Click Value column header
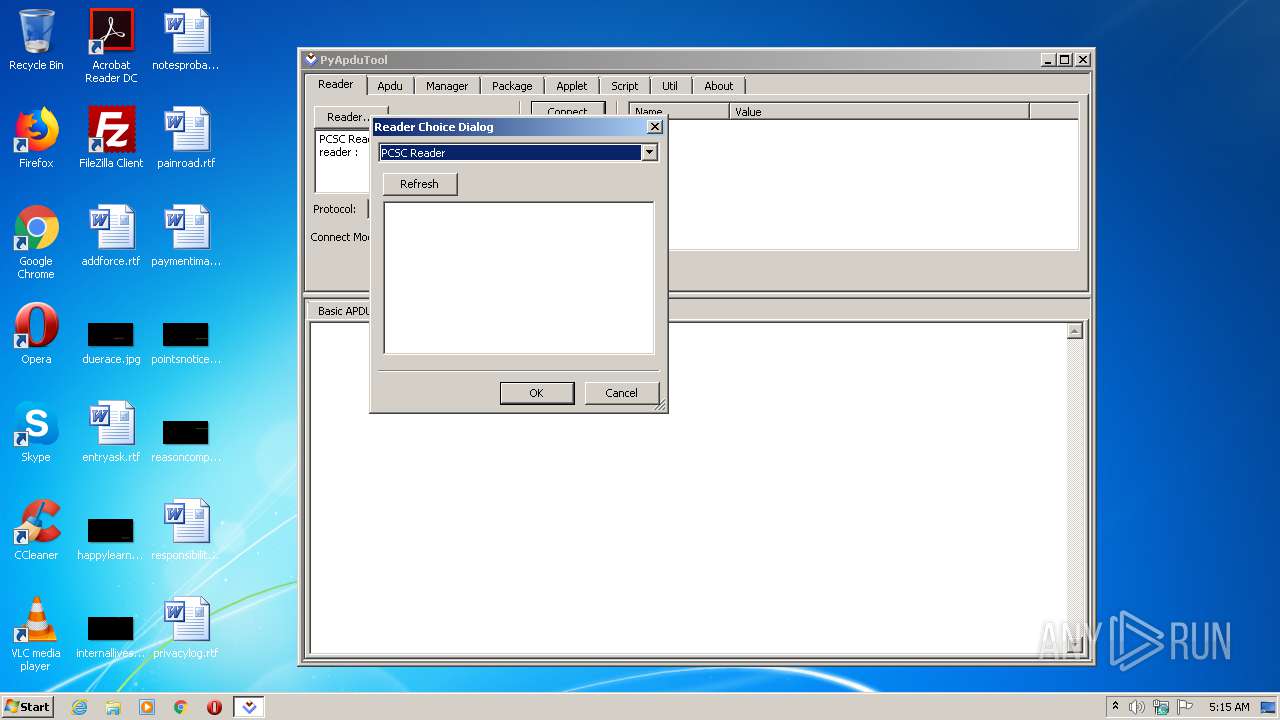1280x720 pixels. pyautogui.click(x=879, y=111)
